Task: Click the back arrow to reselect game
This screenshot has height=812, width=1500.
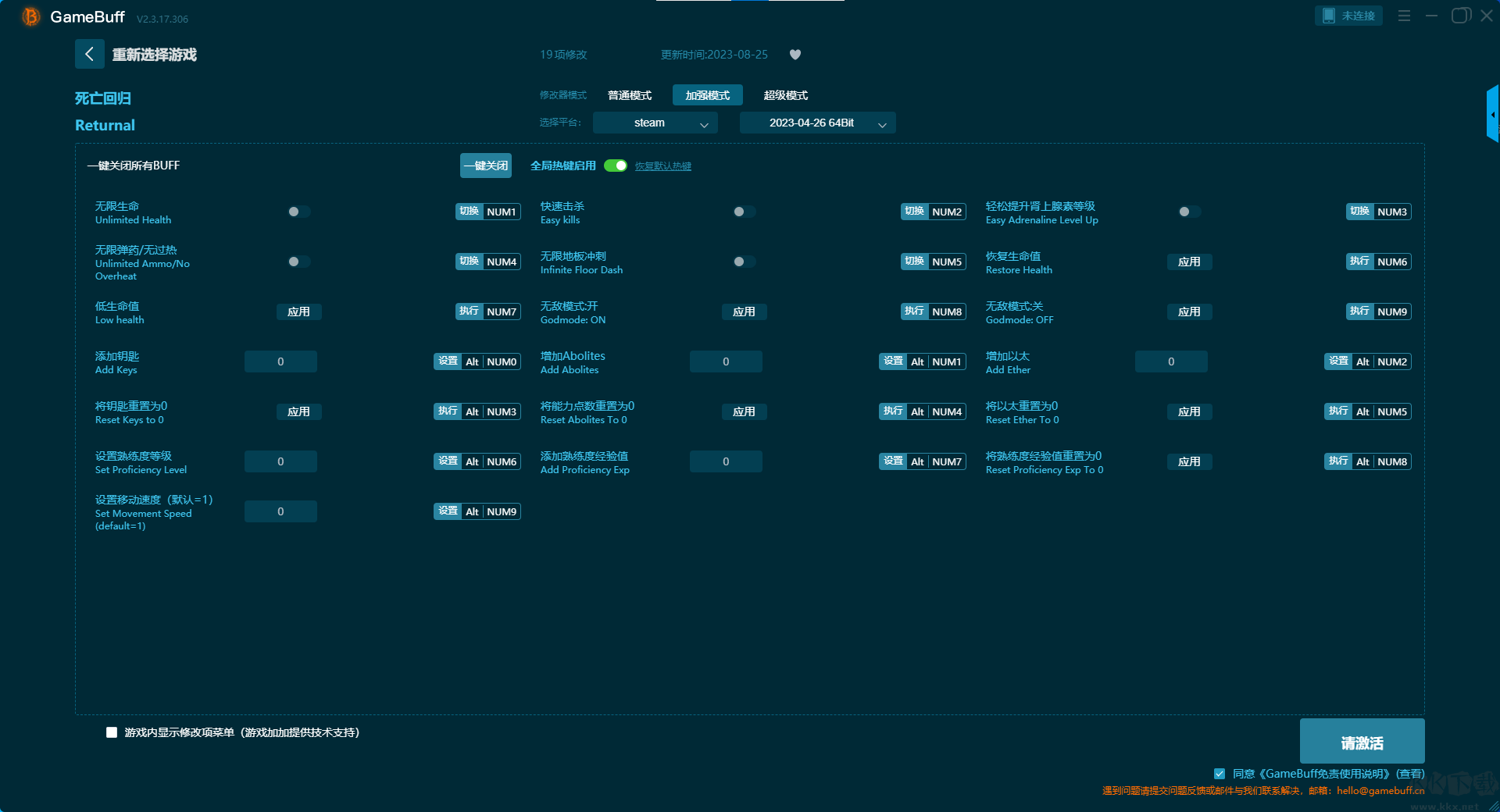Action: [89, 54]
